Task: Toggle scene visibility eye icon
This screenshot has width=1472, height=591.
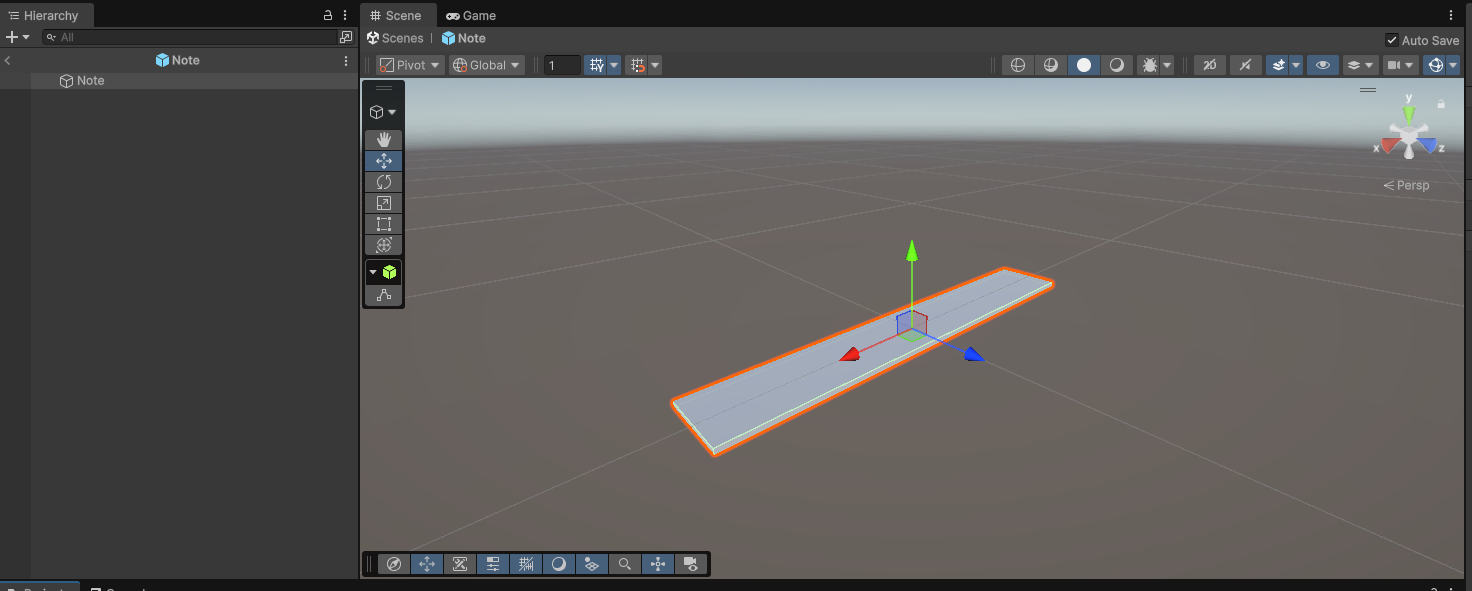Action: coord(1322,65)
